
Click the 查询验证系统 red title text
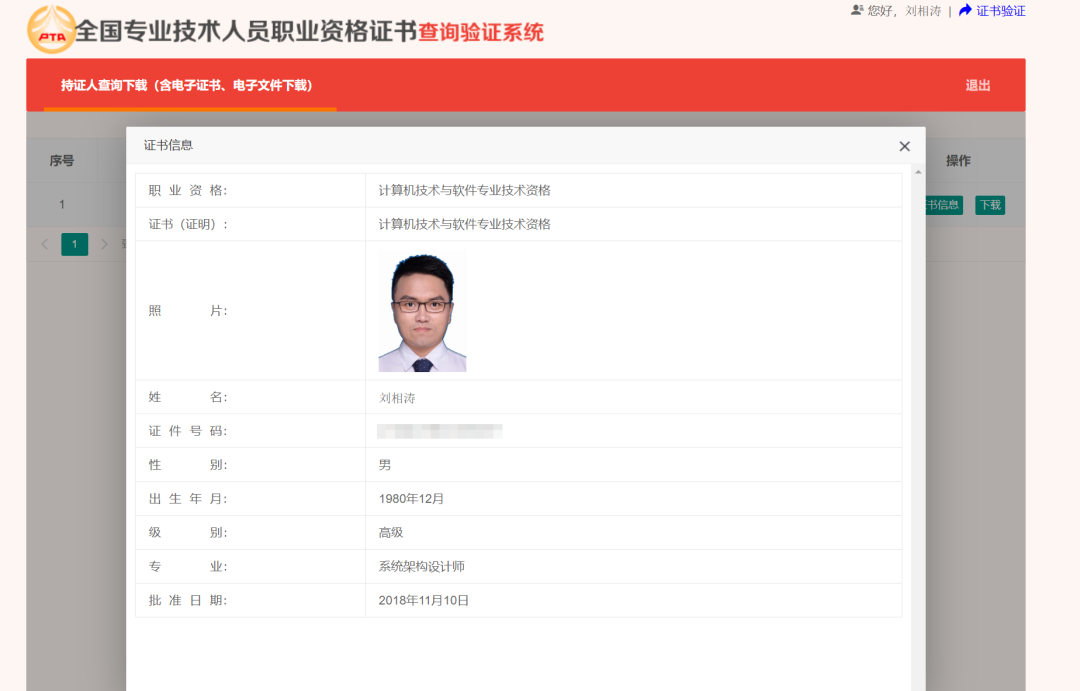pos(481,32)
